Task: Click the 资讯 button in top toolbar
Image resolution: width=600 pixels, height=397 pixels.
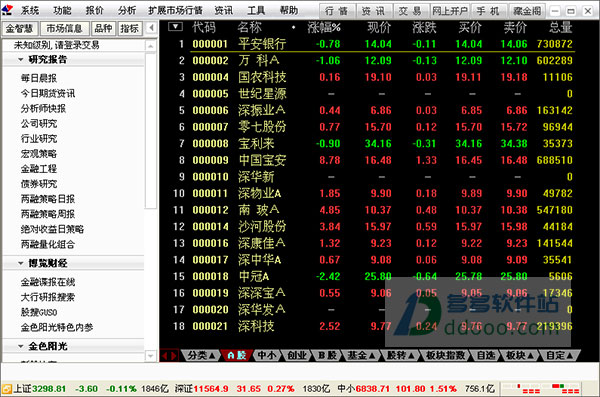Action: [x=374, y=11]
